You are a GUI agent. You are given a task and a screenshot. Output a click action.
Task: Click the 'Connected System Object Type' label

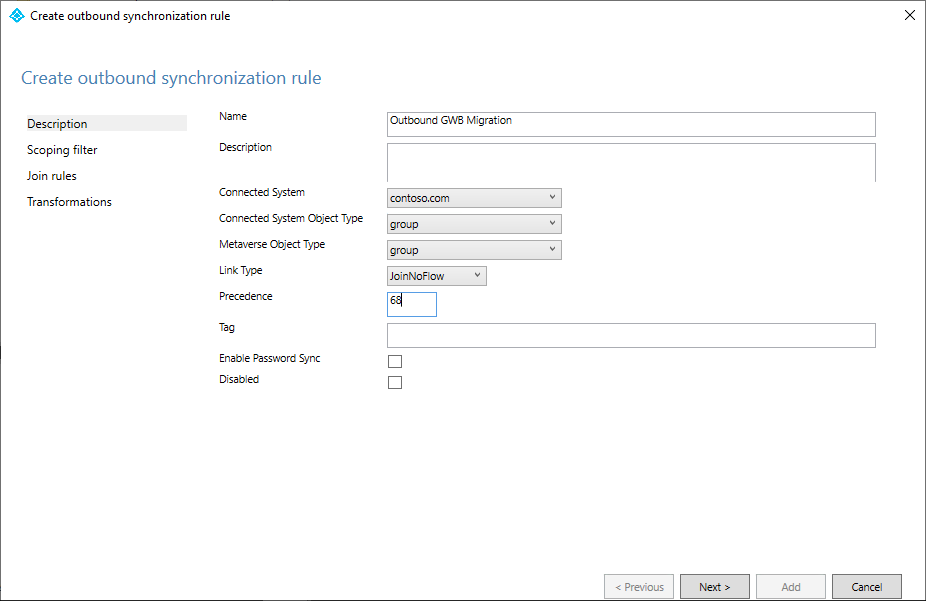click(x=291, y=218)
